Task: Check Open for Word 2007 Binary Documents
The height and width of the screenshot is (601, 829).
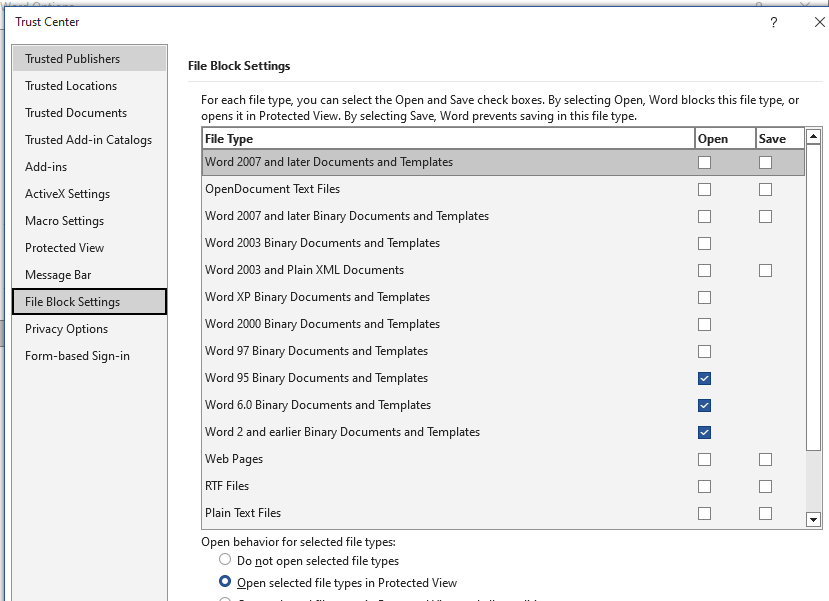Action: coord(704,216)
